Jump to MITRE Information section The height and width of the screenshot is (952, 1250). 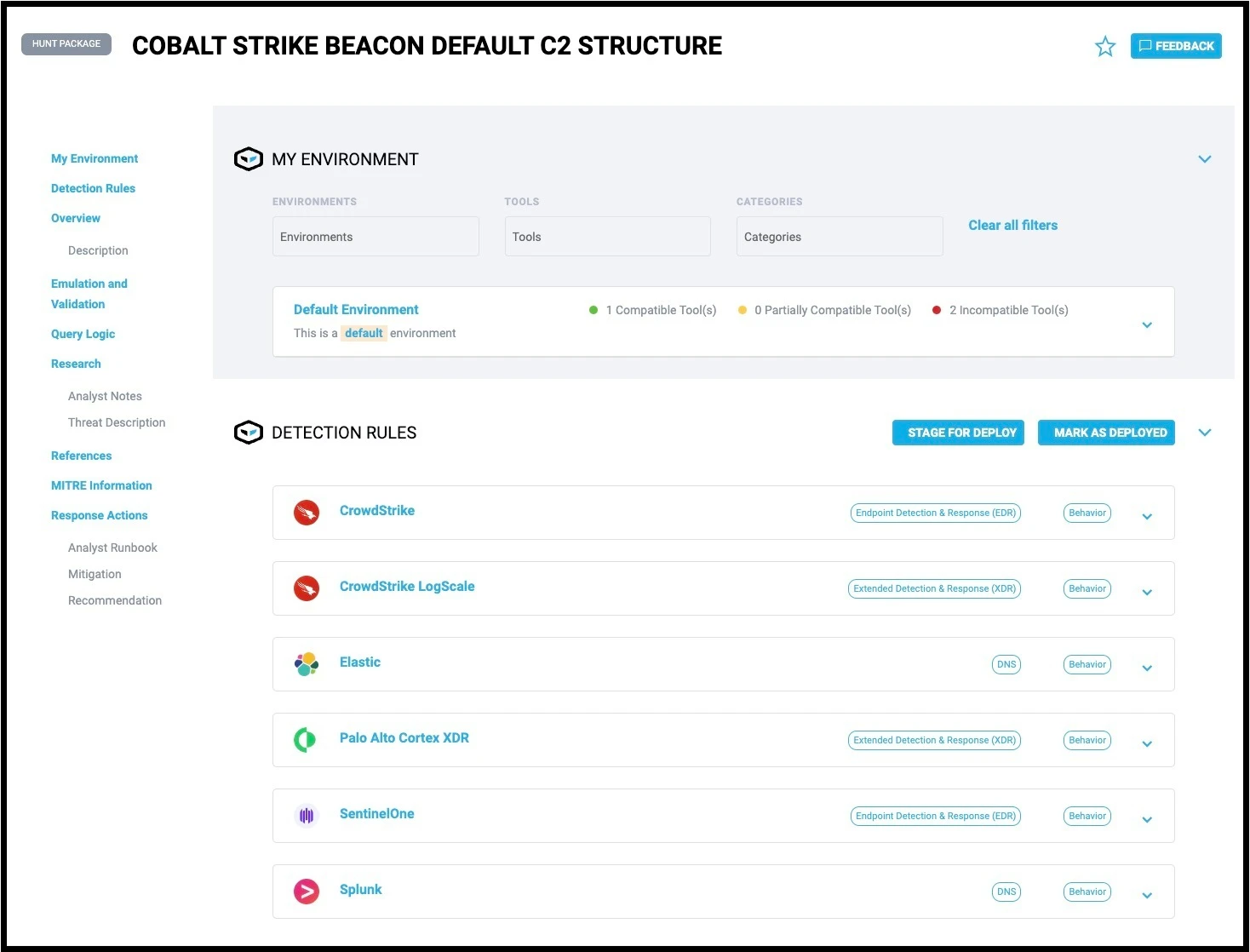point(101,485)
